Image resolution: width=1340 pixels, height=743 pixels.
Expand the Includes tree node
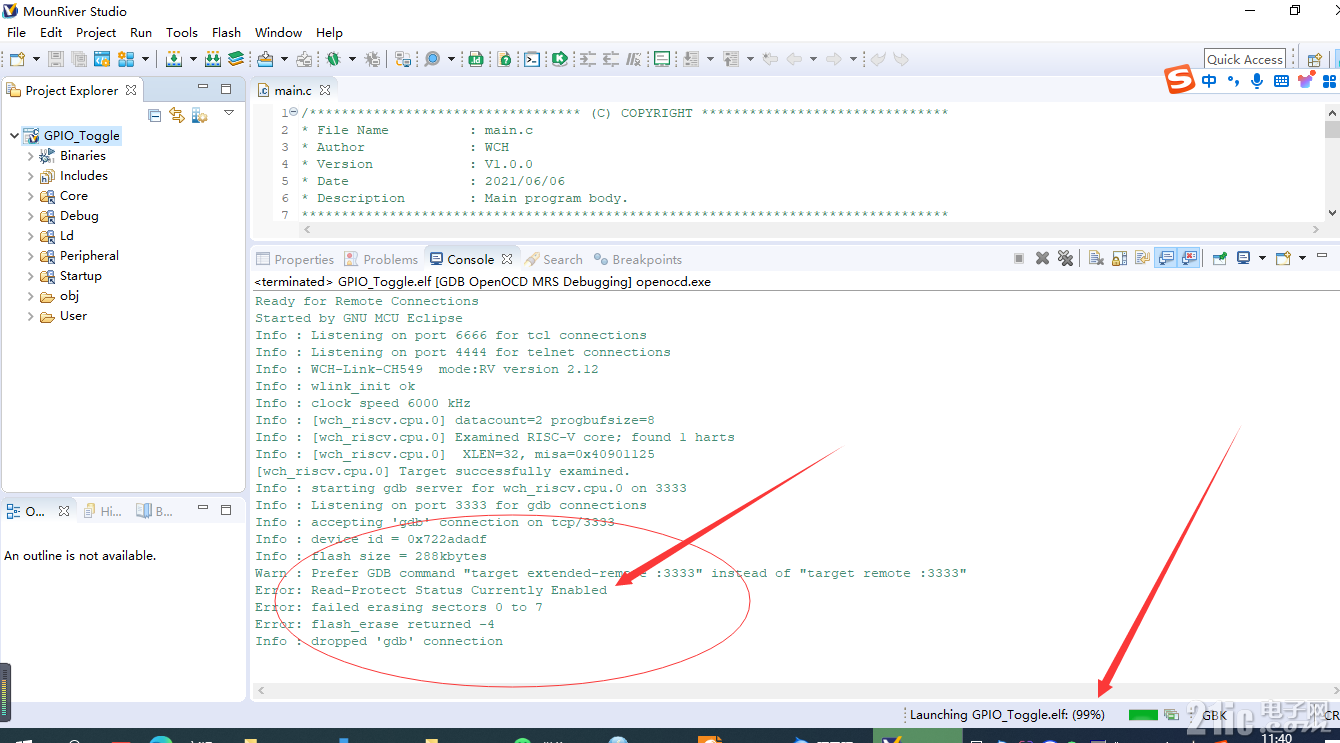click(30, 176)
